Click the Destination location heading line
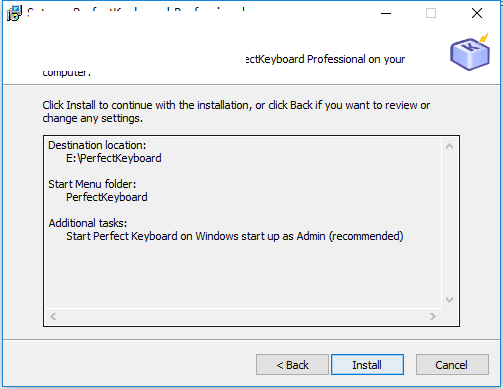The width and height of the screenshot is (503, 389). coord(97,145)
